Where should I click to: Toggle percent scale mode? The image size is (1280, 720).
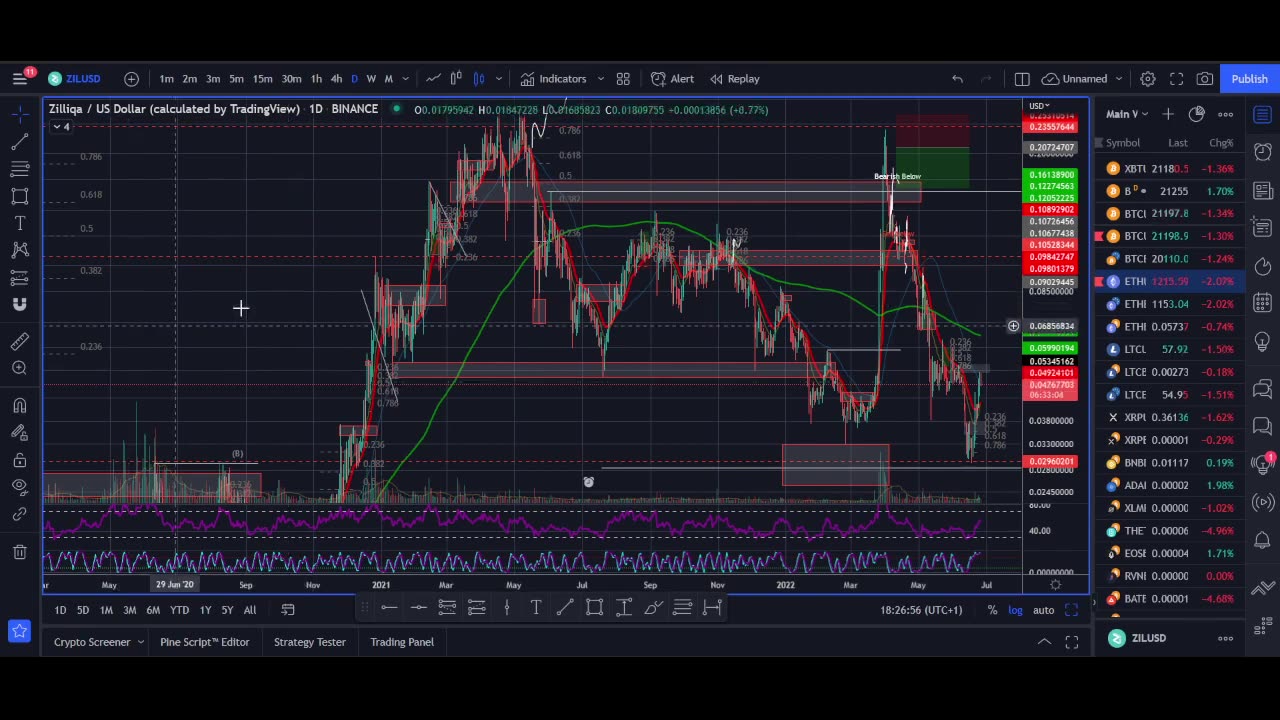click(x=992, y=610)
